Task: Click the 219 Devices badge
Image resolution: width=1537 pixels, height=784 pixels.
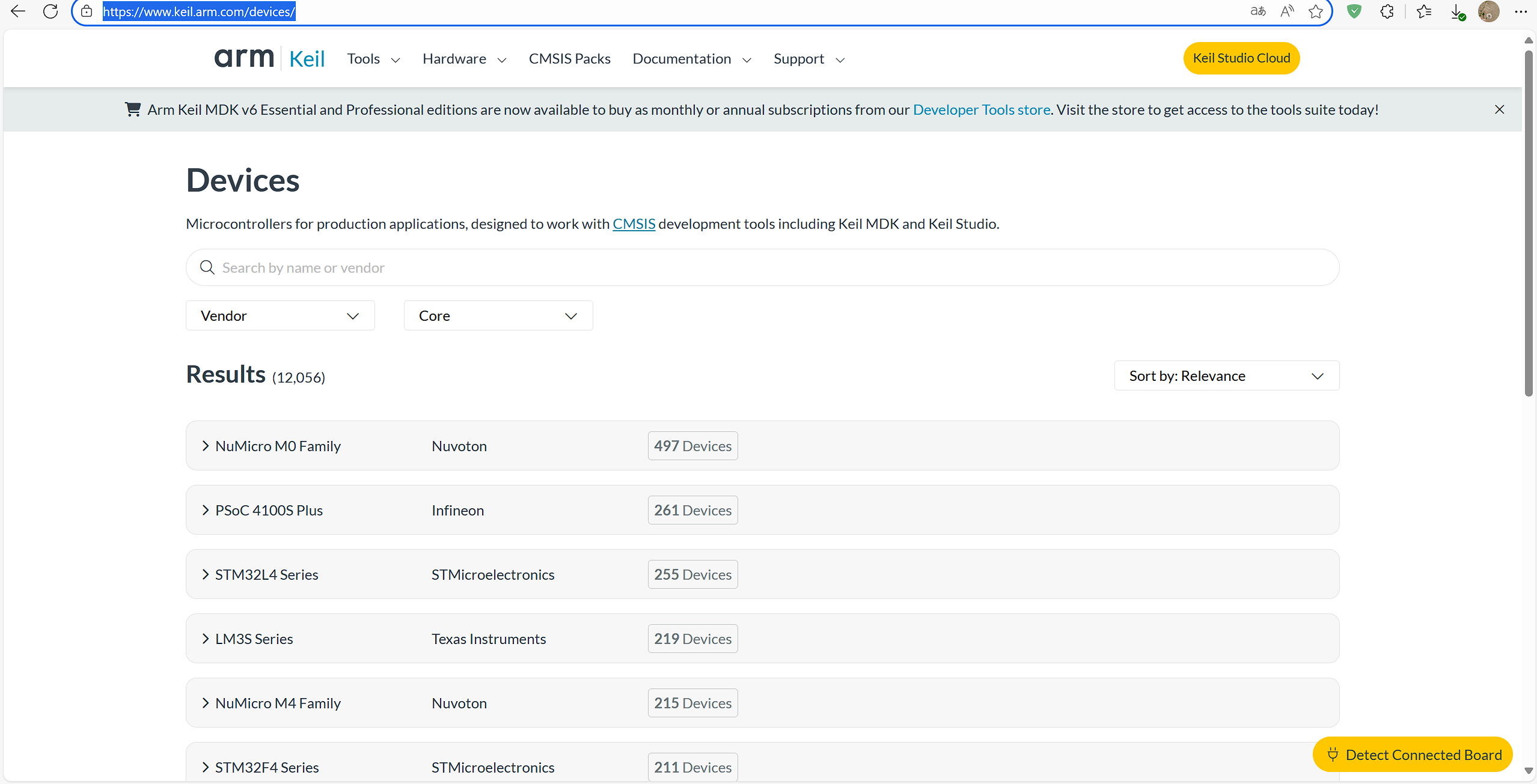Action: point(693,639)
